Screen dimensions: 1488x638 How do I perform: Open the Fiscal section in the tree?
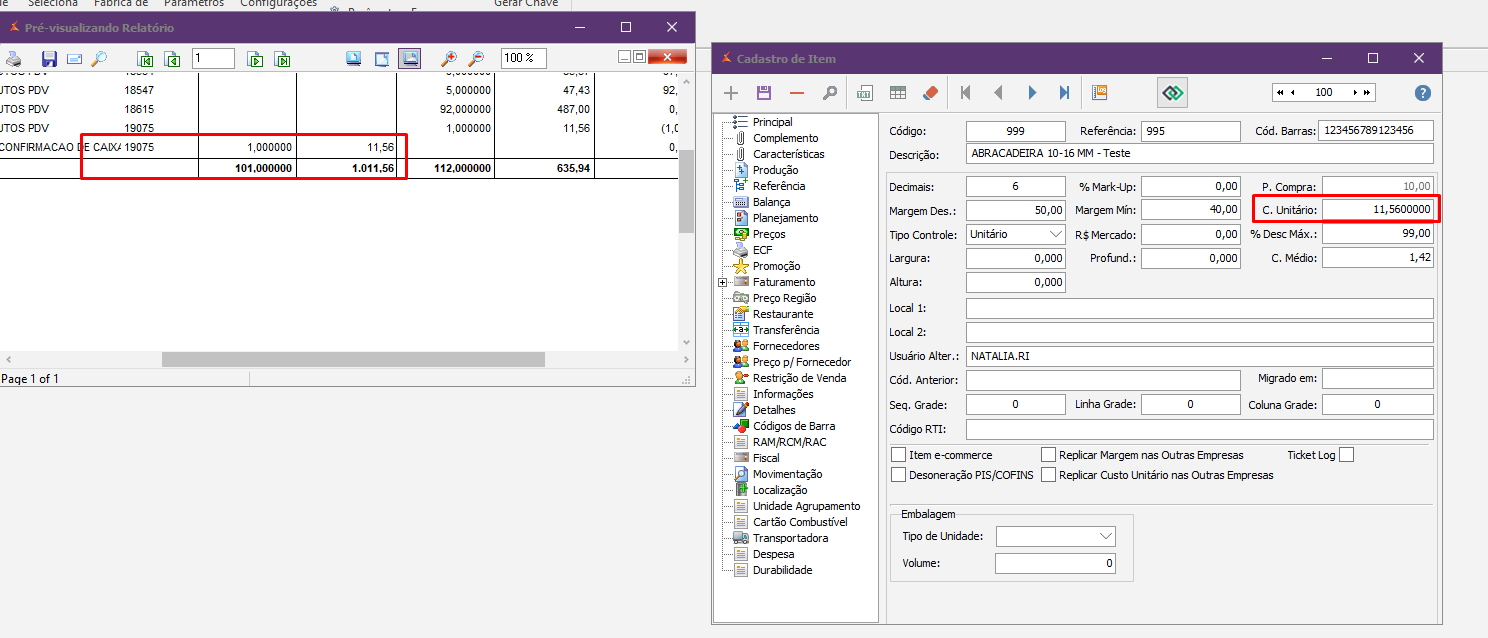767,458
